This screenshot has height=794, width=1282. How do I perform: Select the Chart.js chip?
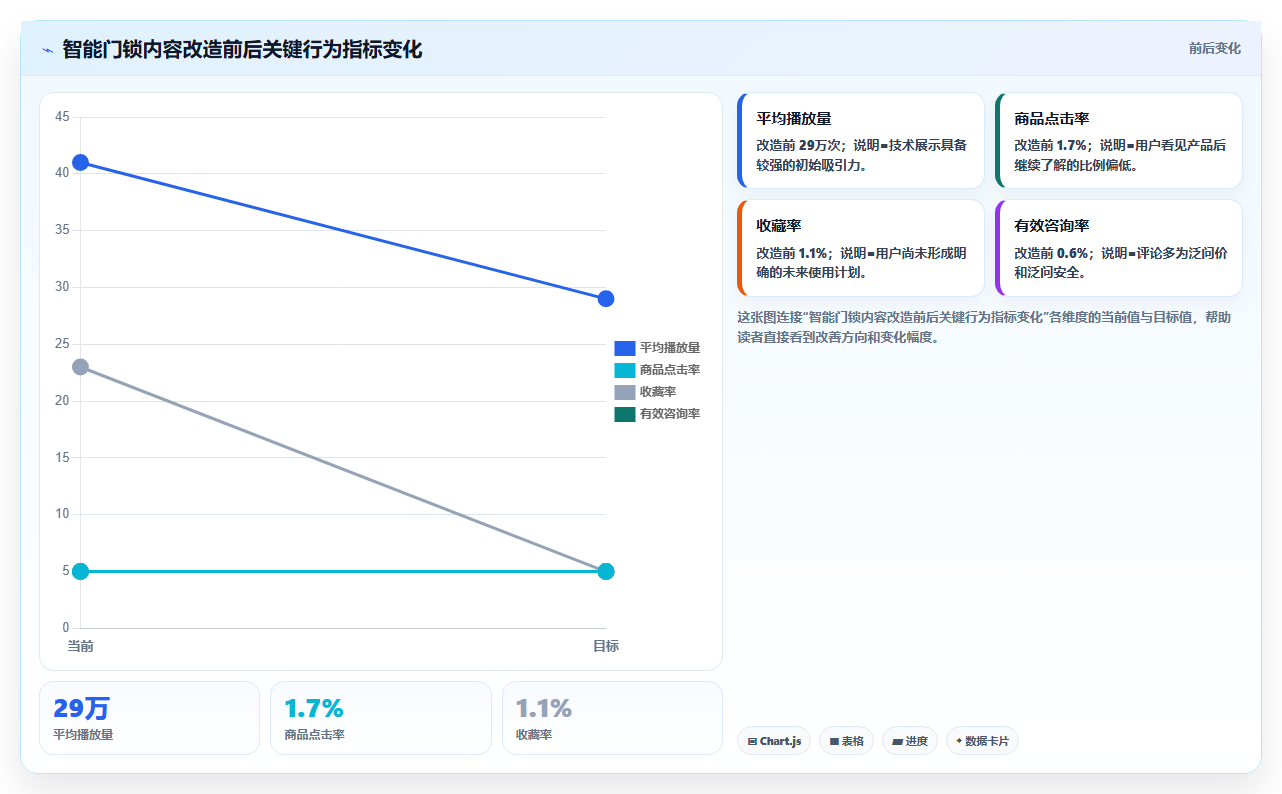pyautogui.click(x=774, y=741)
